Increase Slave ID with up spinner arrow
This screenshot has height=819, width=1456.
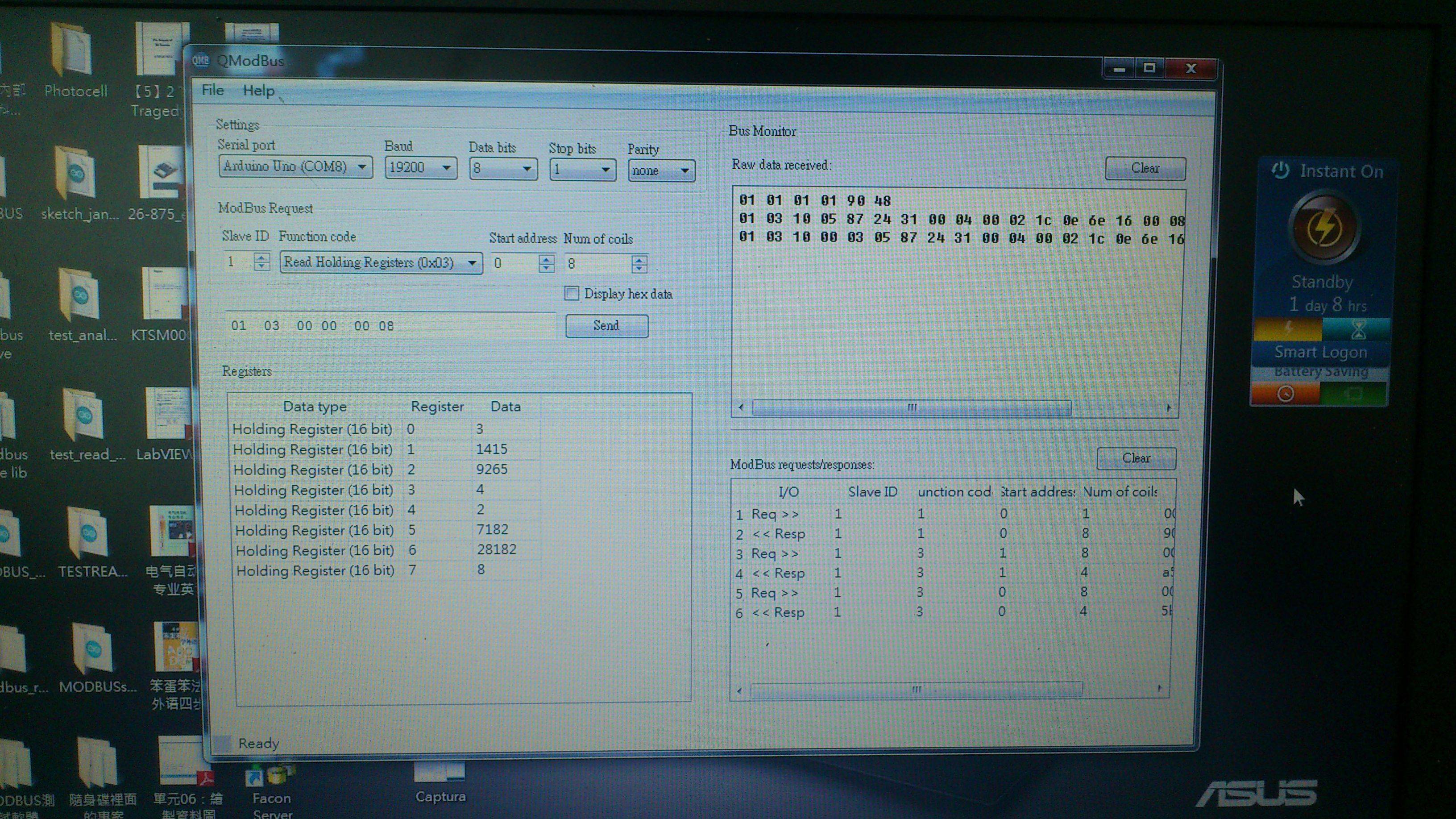coord(261,257)
